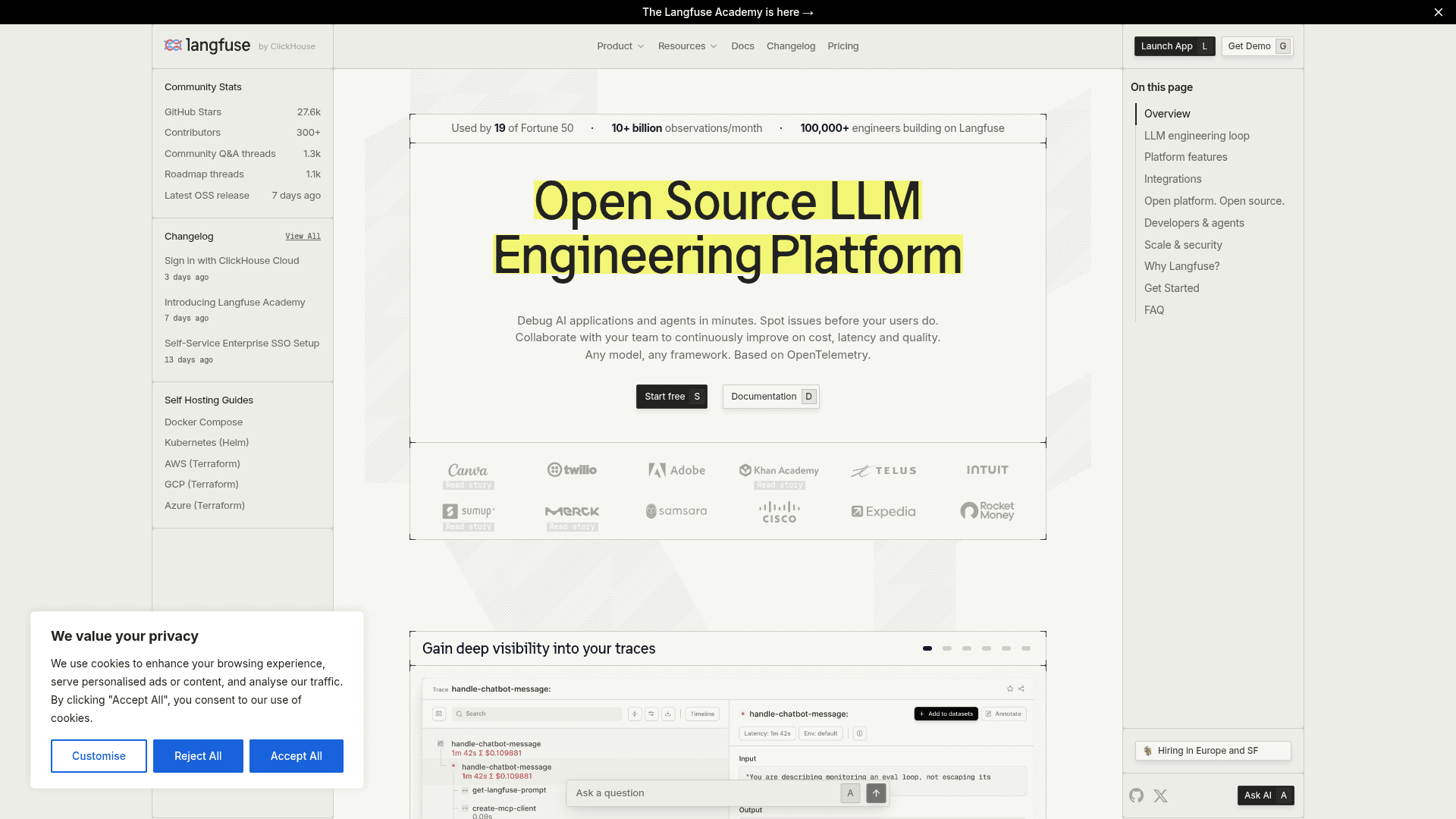Click the Canva logo

pyautogui.click(x=468, y=470)
